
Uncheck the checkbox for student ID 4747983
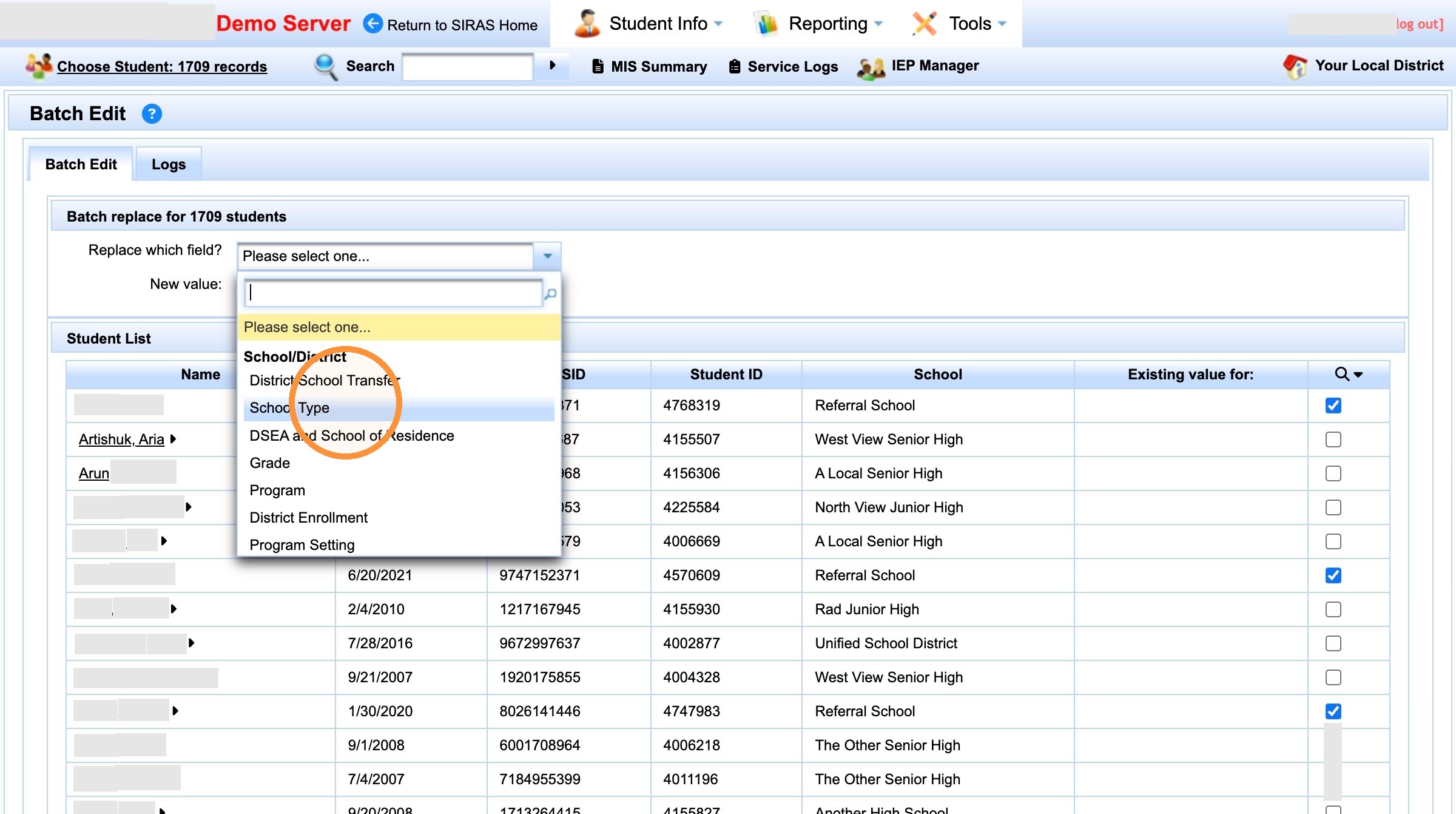point(1333,711)
